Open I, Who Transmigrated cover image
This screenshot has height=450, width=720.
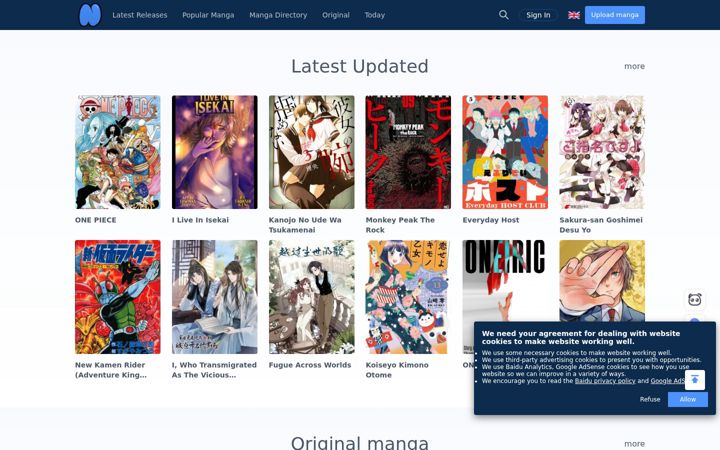[x=214, y=297]
